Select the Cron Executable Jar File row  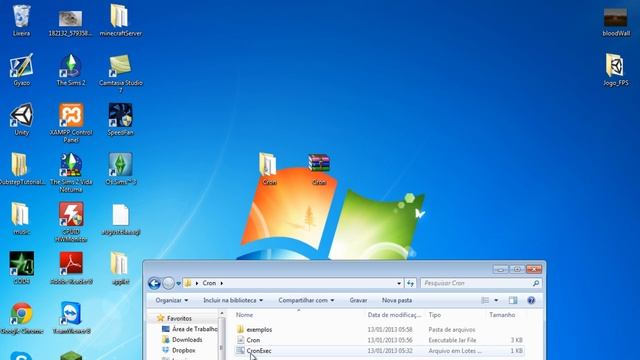[x=380, y=340]
